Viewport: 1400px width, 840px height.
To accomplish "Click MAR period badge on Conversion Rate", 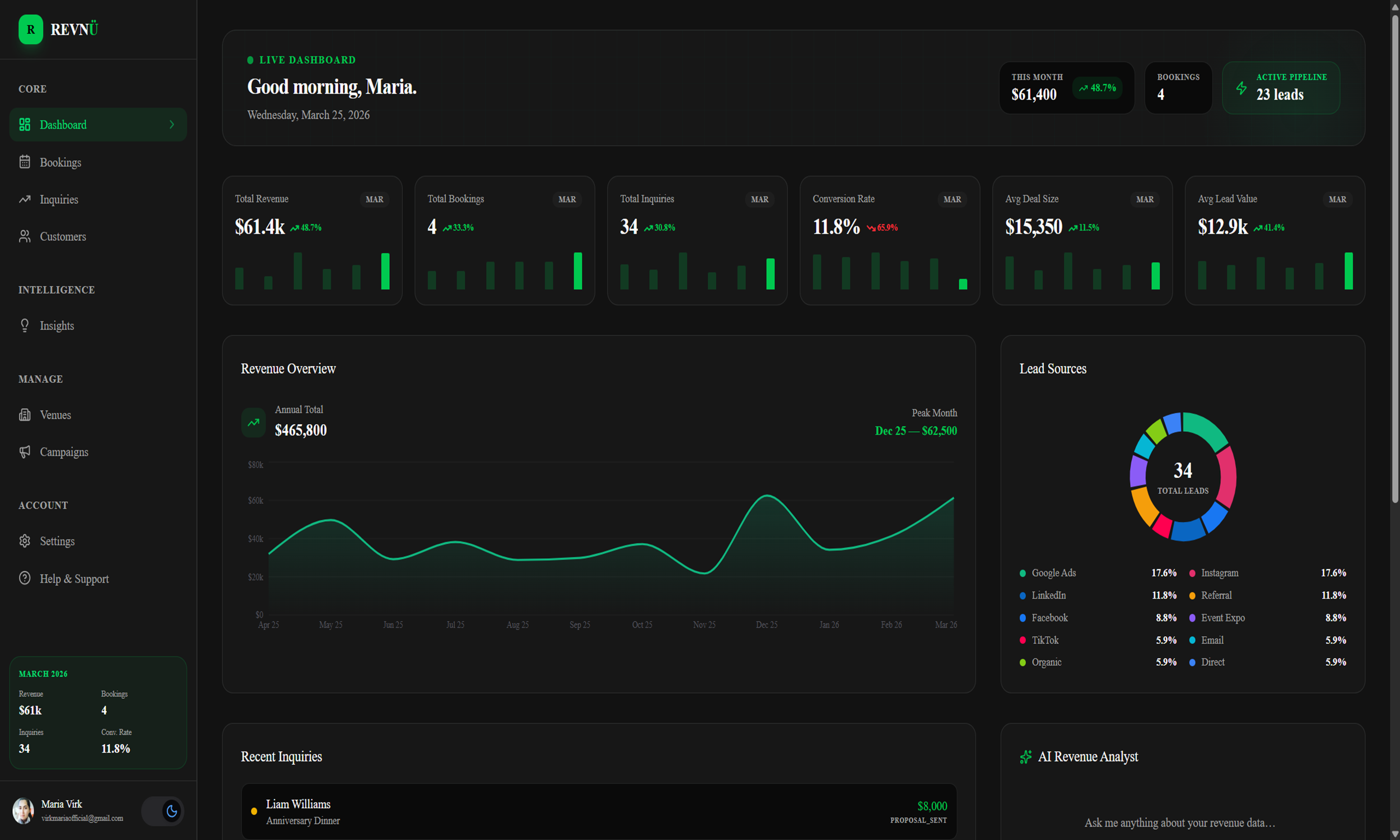I will coord(952,199).
